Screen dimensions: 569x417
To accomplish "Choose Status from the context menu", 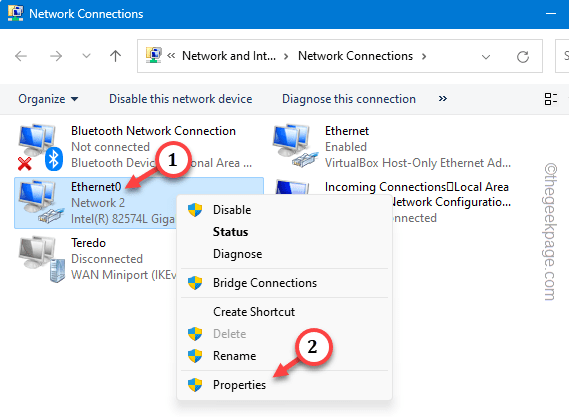I will (x=230, y=232).
